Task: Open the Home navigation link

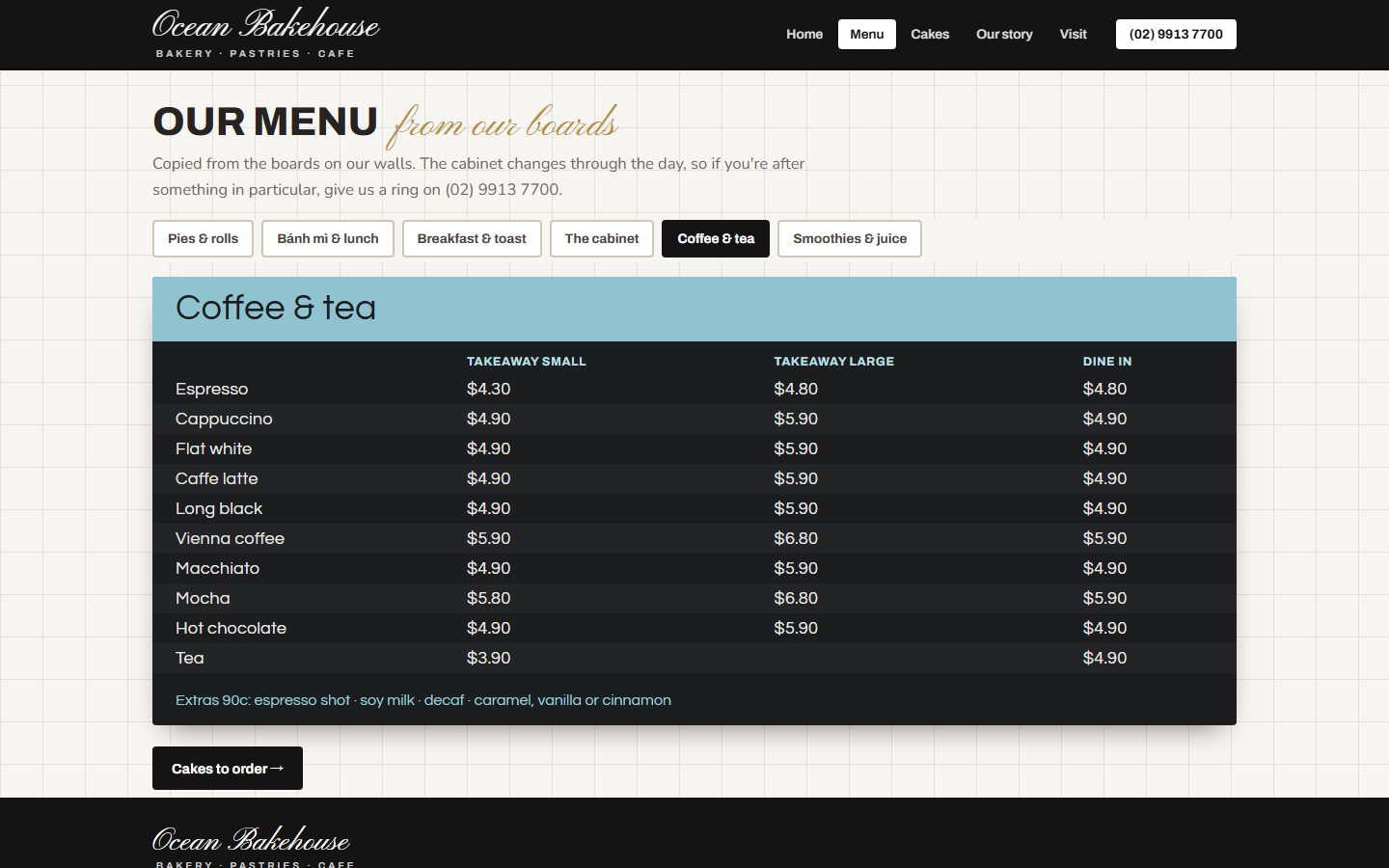Action: click(x=804, y=34)
